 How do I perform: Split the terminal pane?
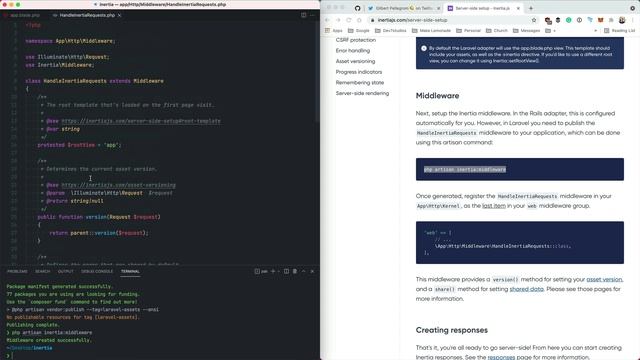[286, 271]
